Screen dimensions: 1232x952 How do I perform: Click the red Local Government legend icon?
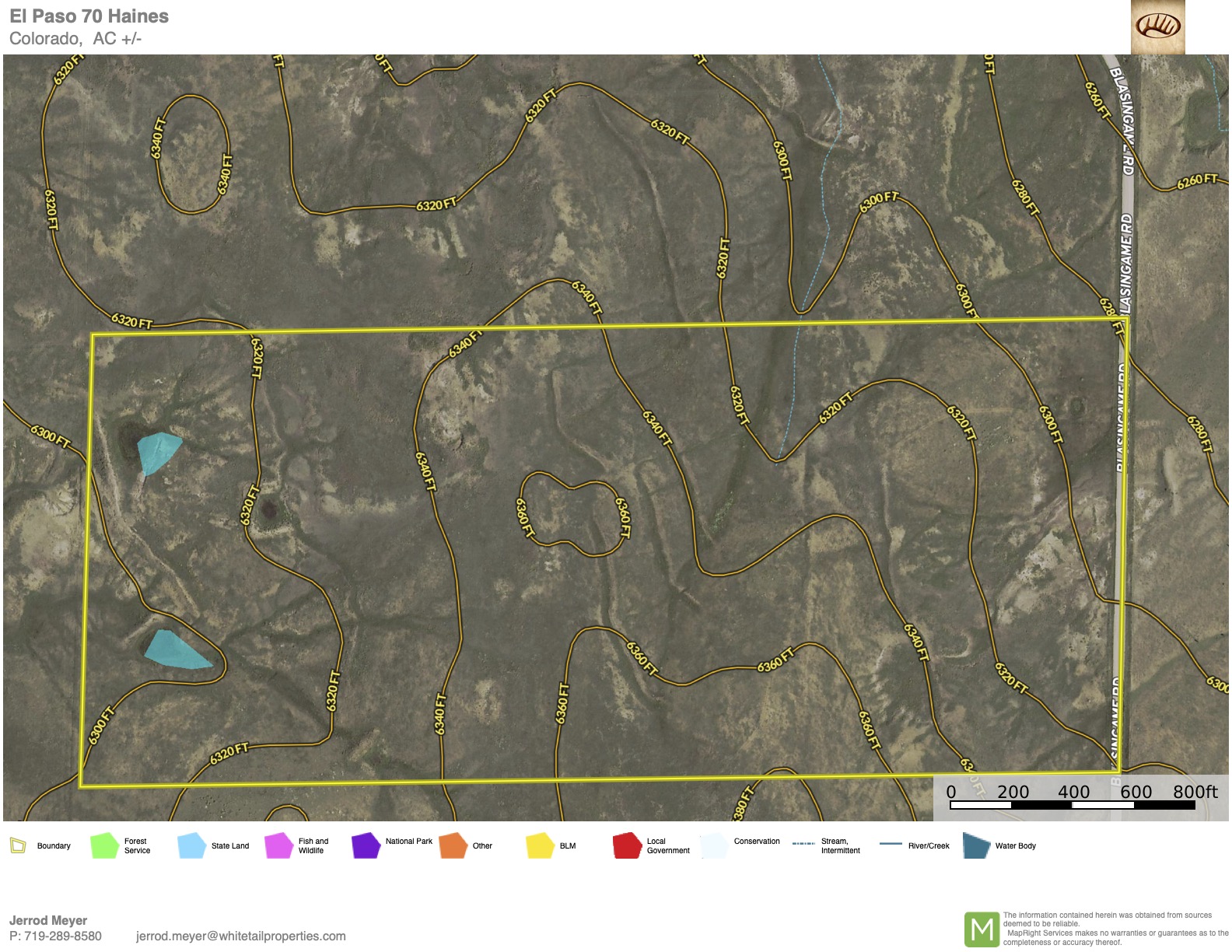627,845
